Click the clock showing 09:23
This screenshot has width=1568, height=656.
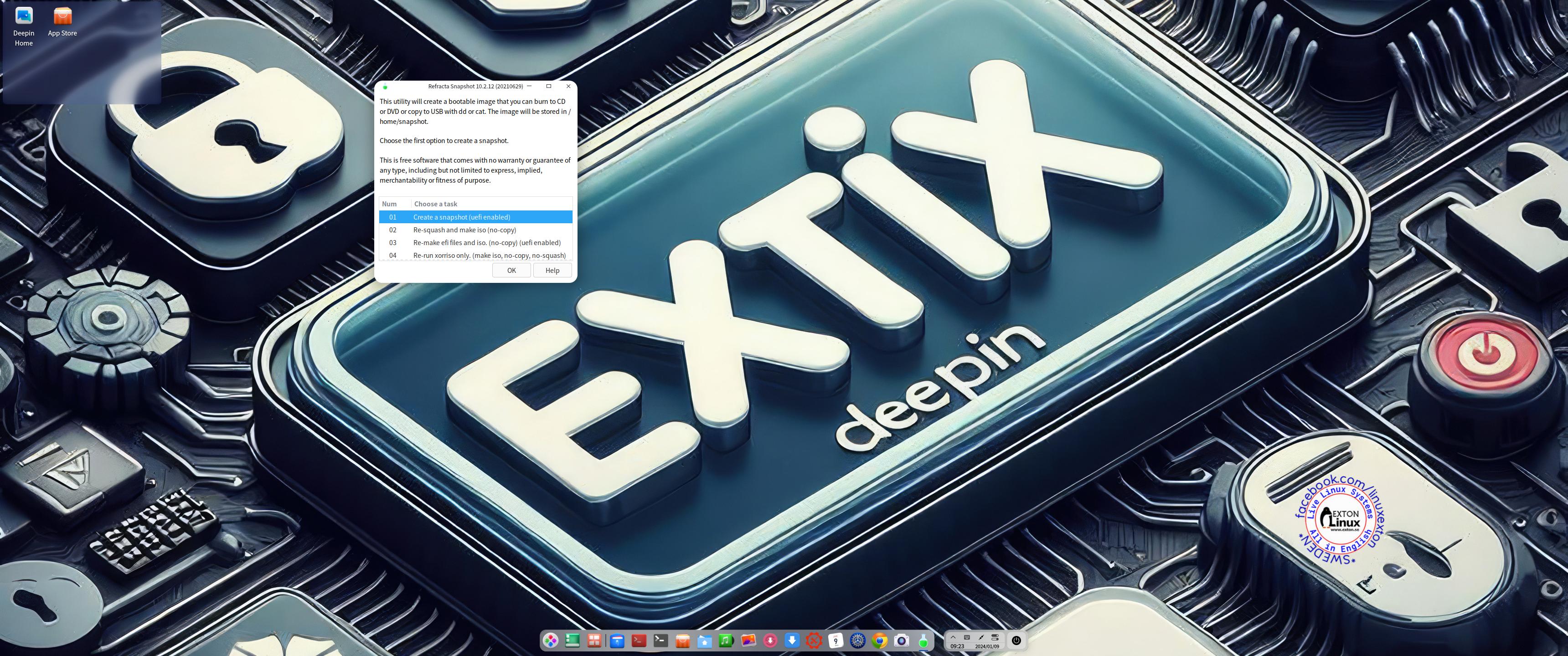click(958, 646)
